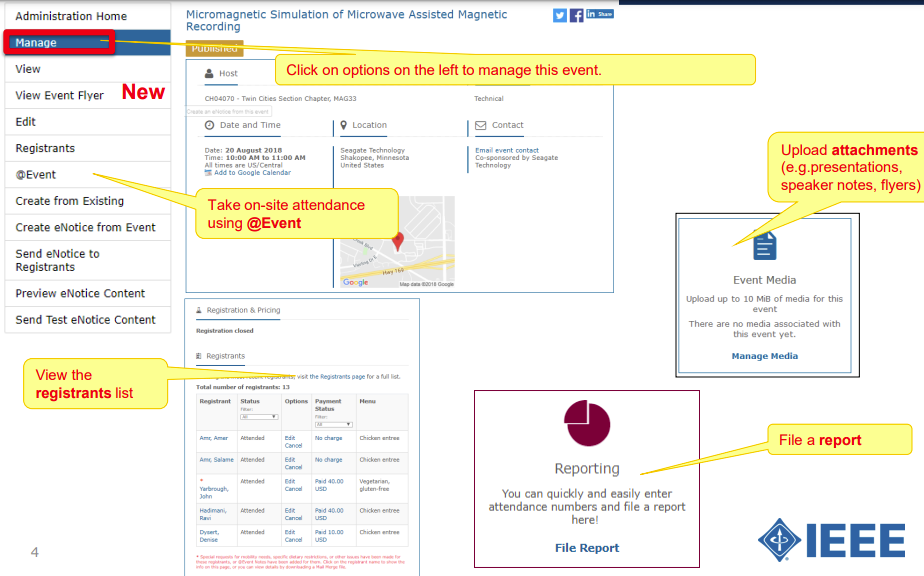924x576 pixels.
Task: Click the LinkedIn Share icon
Action: 599,14
